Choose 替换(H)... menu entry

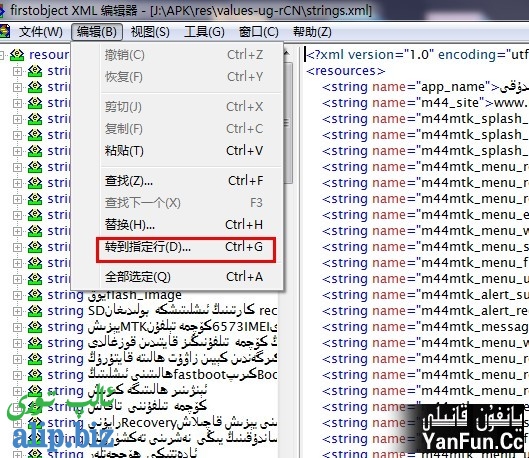[x=184, y=225]
